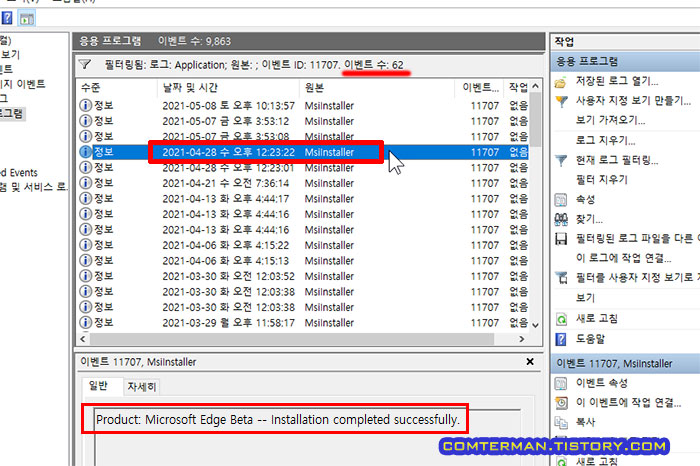
Task: Select event dated 2021-04-06 오후 4:15:22
Action: pyautogui.click(x=304, y=245)
